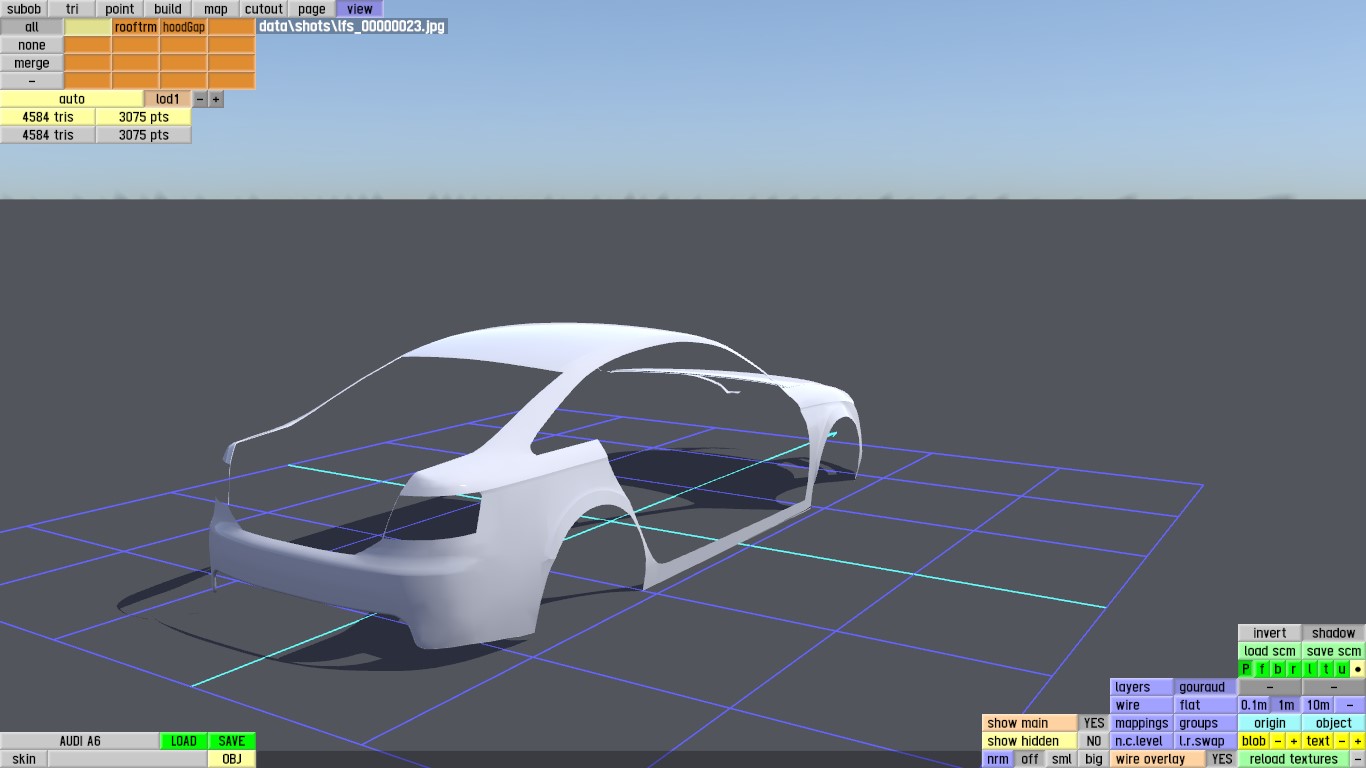This screenshot has width=1366, height=768.
Task: Open the map tab
Action: tap(216, 9)
